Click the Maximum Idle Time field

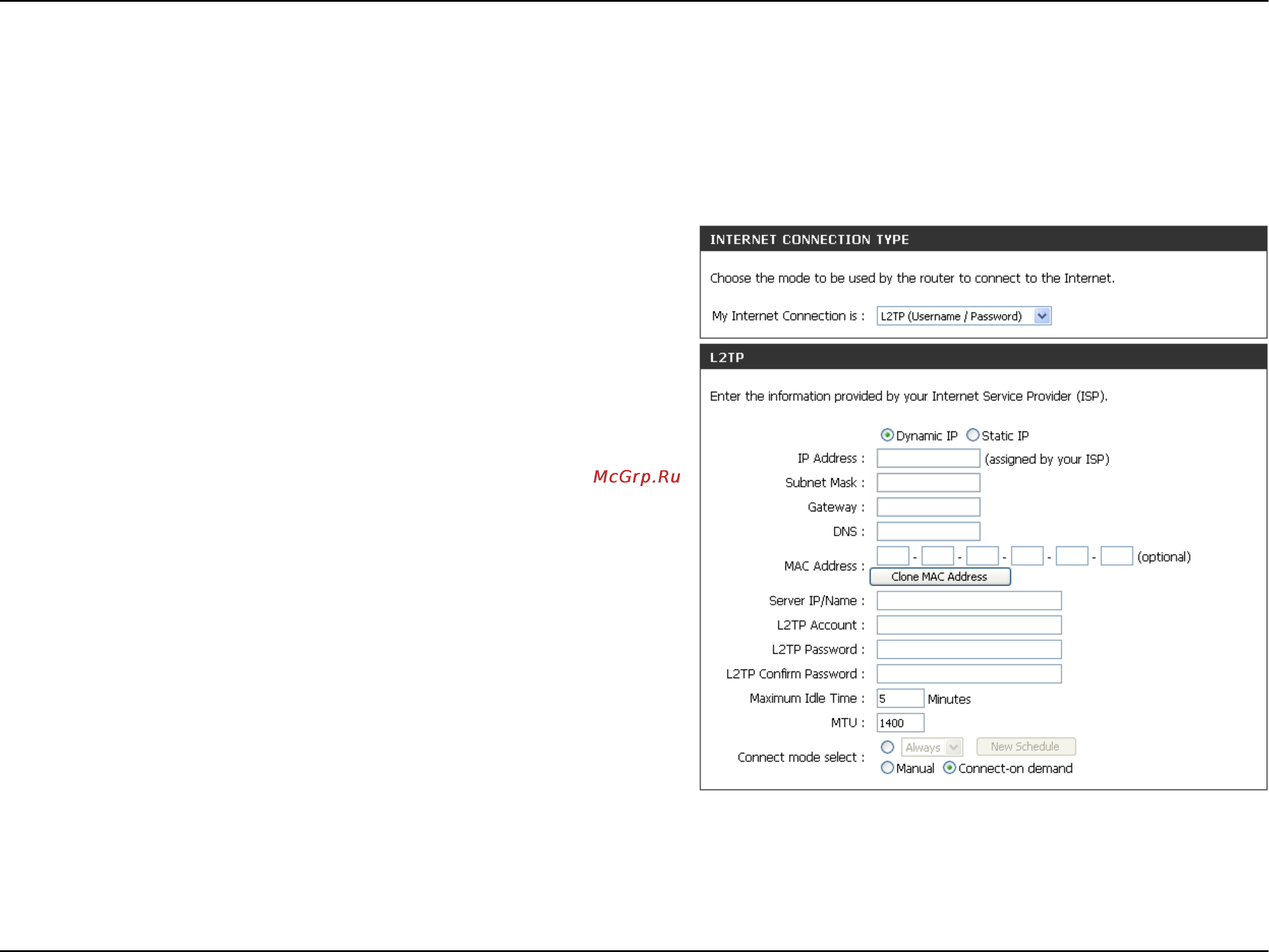[900, 698]
